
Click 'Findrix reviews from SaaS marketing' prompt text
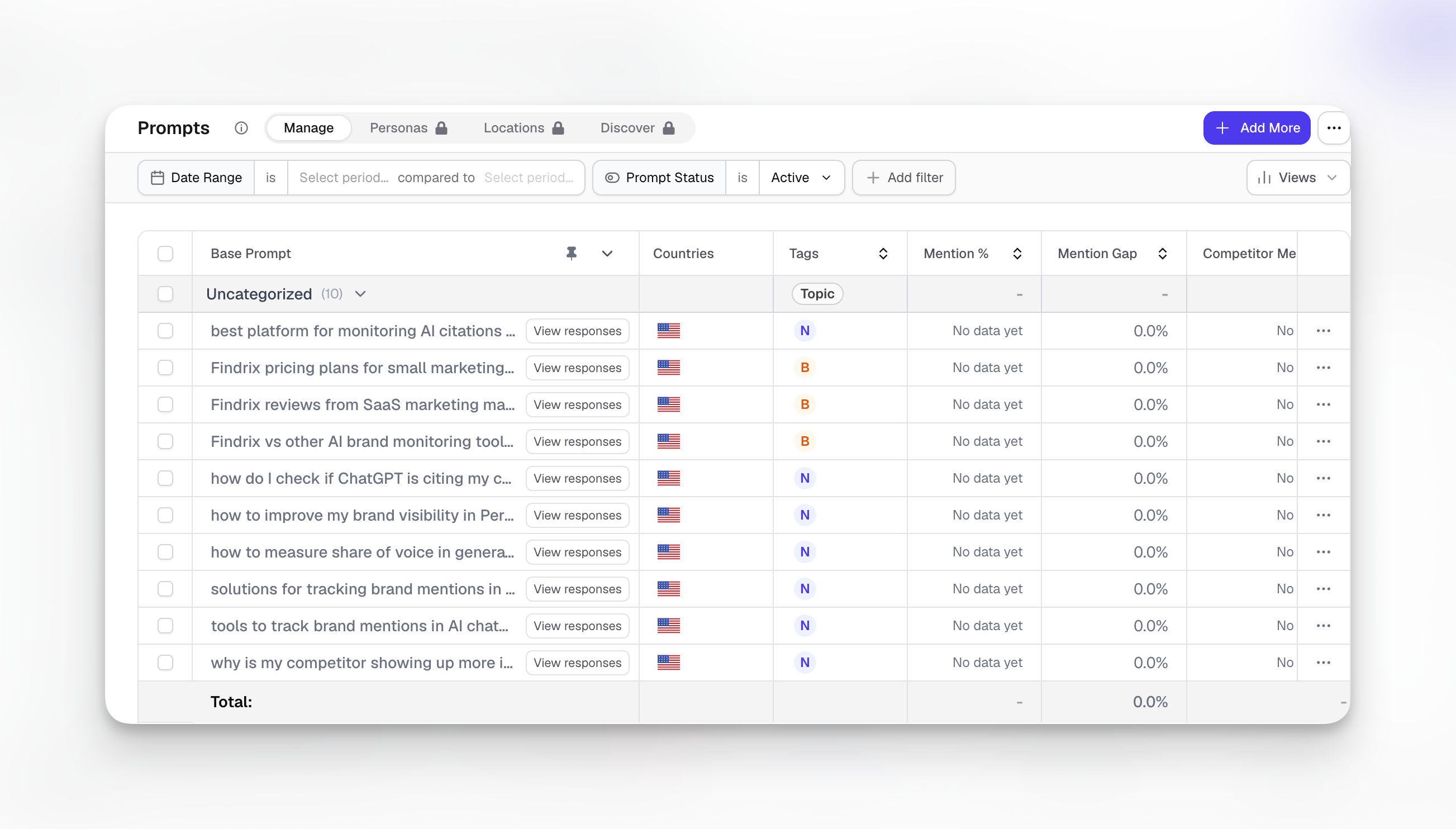pyautogui.click(x=362, y=405)
